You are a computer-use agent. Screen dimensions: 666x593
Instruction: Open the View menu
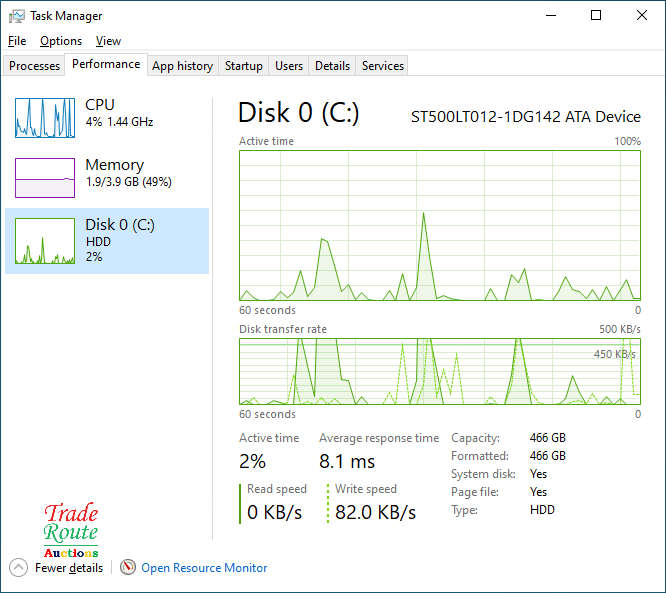coord(108,41)
